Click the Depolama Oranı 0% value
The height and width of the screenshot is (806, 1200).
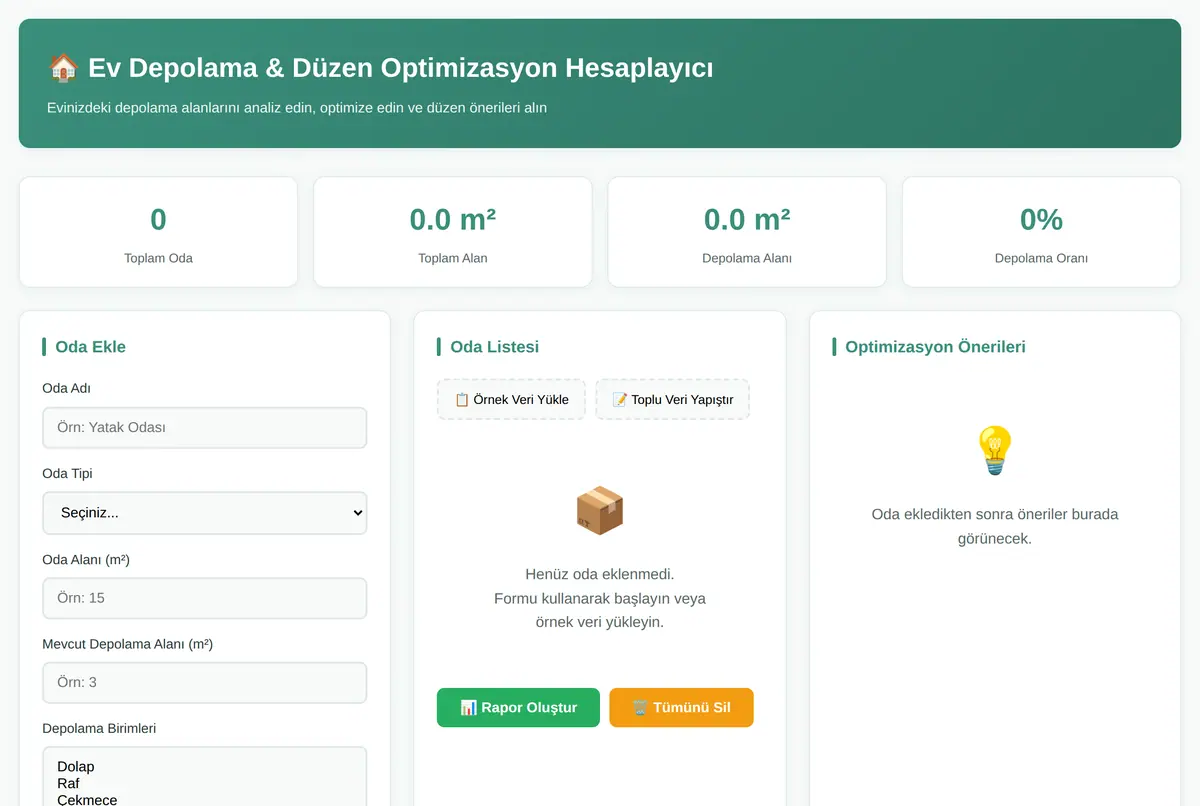pyautogui.click(x=1041, y=219)
